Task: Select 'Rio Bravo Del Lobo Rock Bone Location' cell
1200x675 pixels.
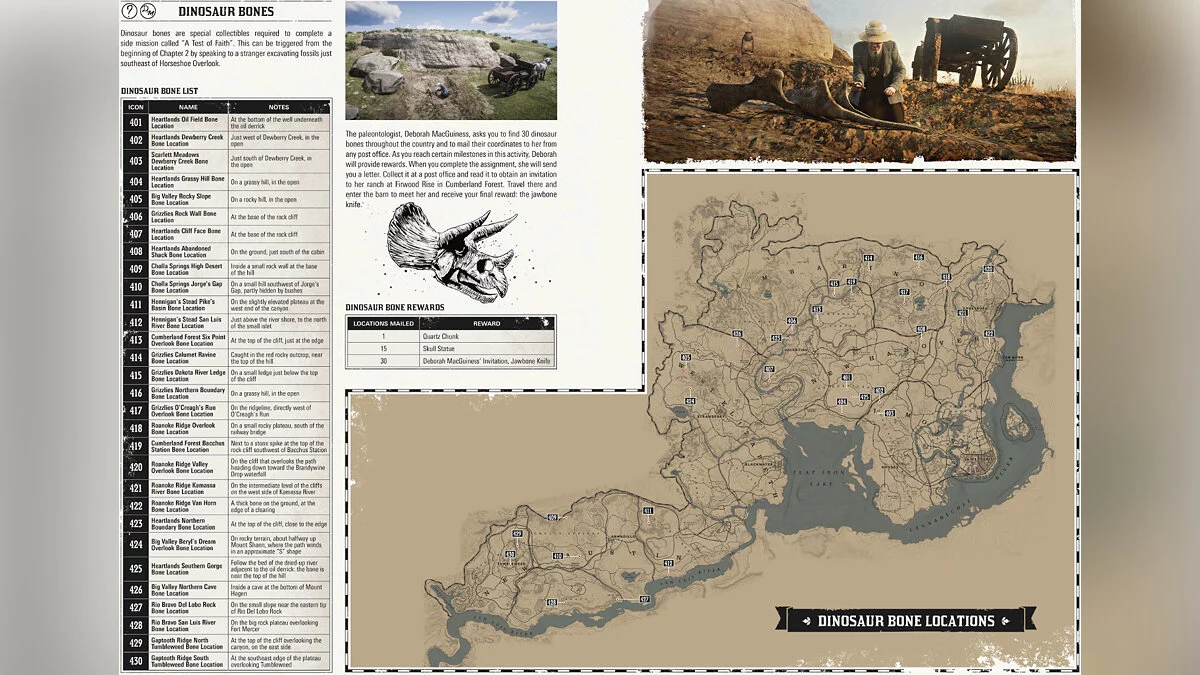Action: pos(188,607)
